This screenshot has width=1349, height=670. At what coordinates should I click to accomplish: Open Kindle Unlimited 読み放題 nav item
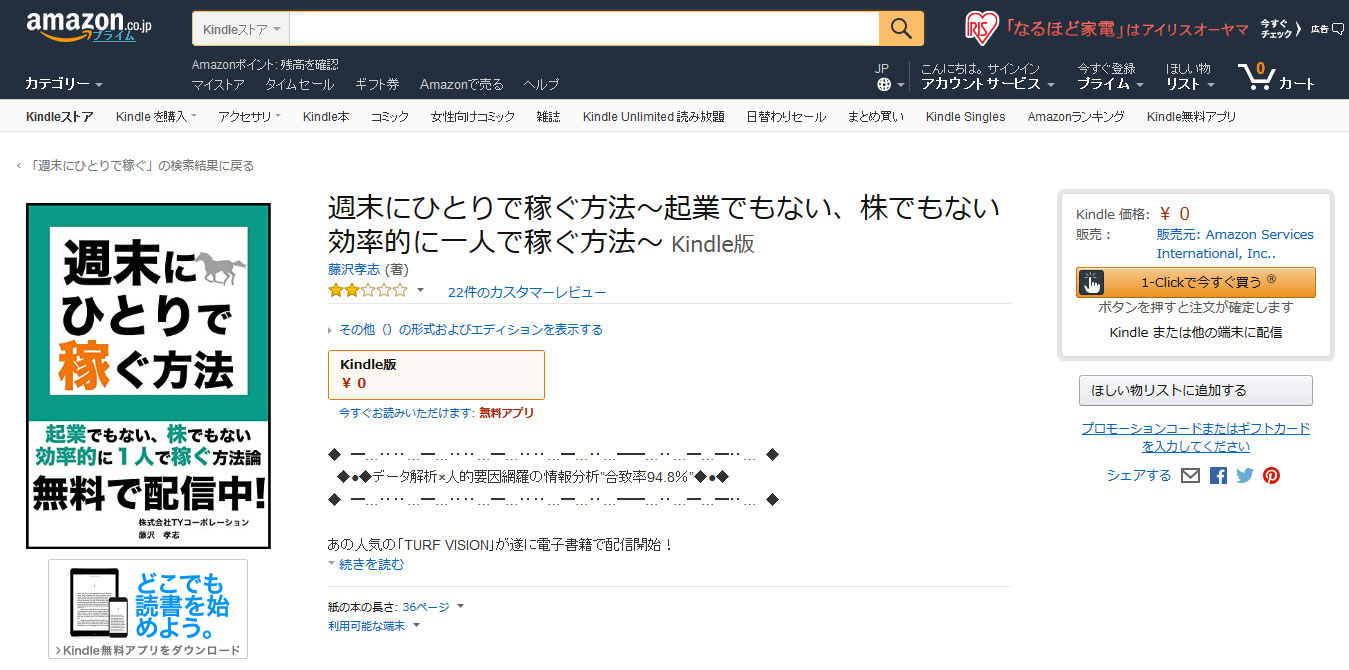point(654,117)
